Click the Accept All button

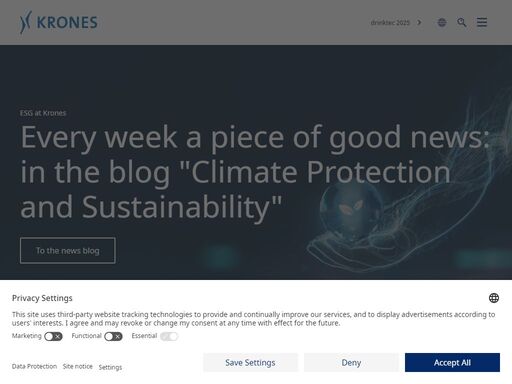tap(452, 362)
